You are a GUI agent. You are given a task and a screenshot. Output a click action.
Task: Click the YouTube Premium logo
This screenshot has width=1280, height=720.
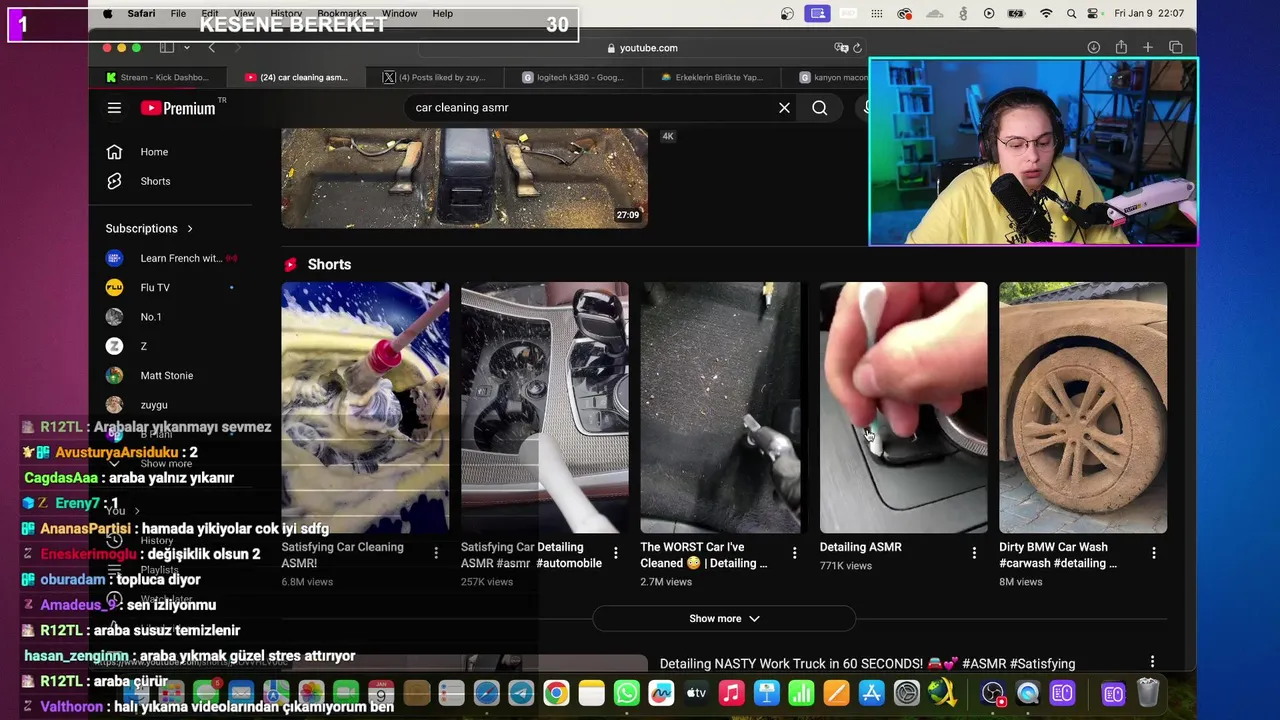point(178,108)
